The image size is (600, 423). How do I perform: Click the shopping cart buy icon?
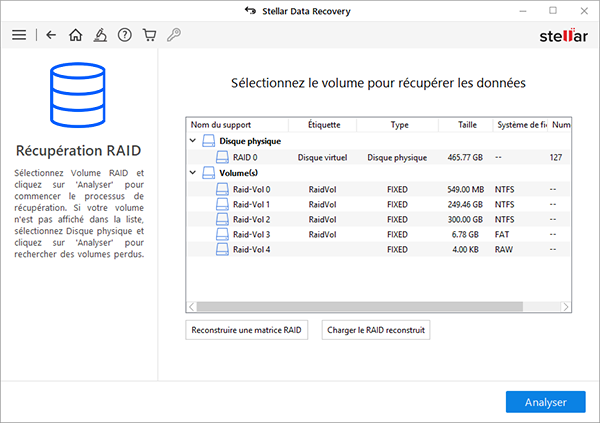[x=149, y=35]
